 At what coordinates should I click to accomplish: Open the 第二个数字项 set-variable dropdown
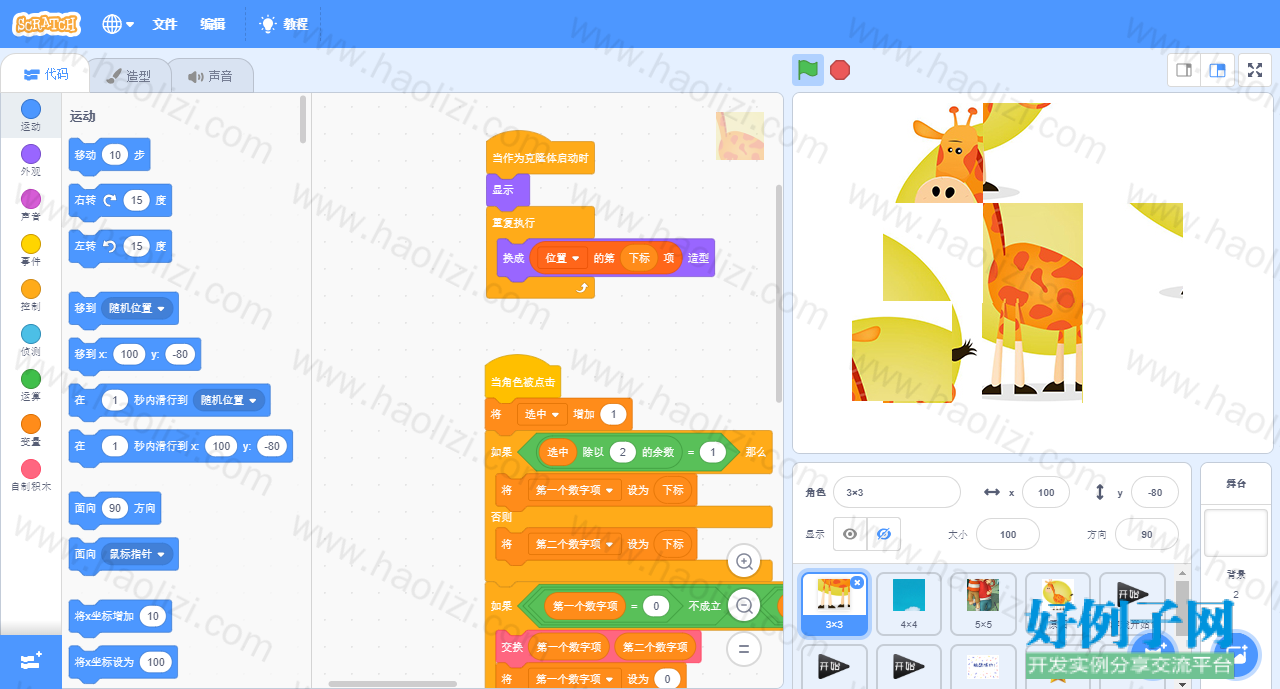(x=573, y=544)
